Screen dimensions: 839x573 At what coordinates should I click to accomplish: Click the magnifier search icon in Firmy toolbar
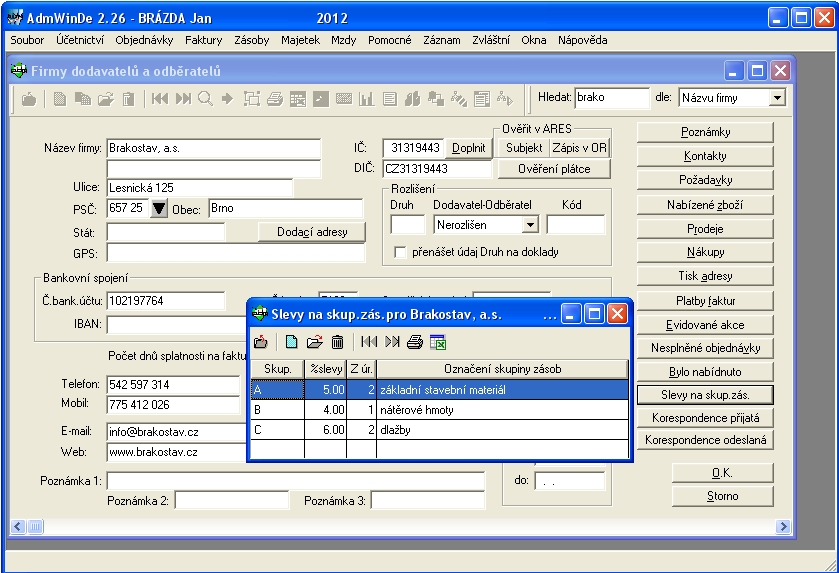[x=205, y=99]
